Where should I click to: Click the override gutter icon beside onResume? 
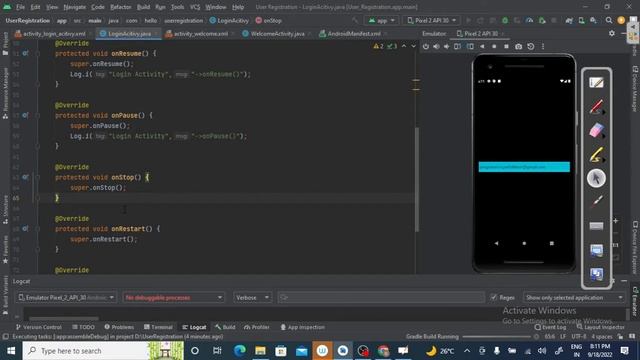click(x=25, y=53)
